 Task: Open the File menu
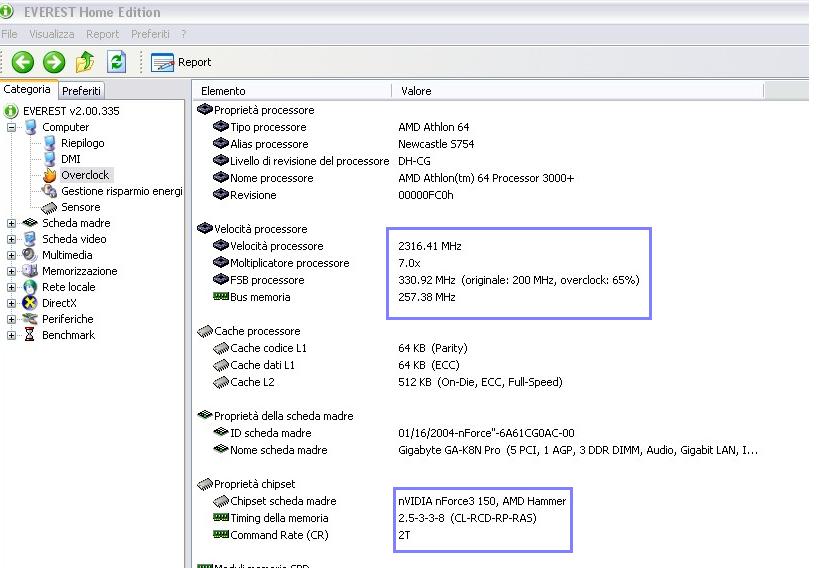tap(9, 34)
